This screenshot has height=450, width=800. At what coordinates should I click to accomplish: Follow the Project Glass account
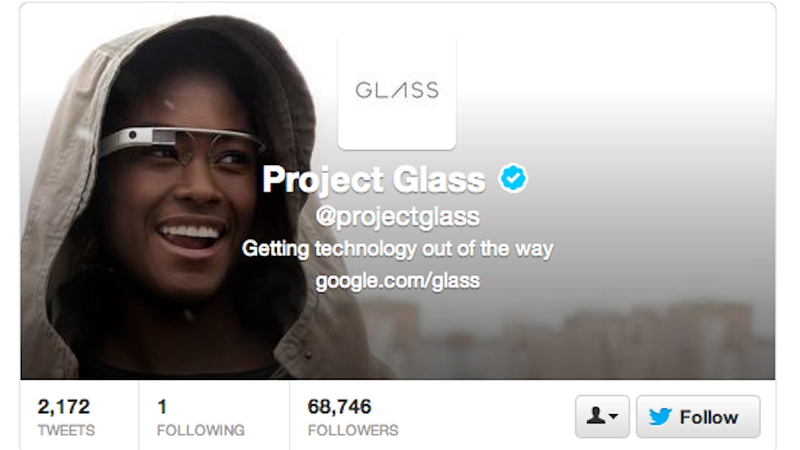[698, 416]
